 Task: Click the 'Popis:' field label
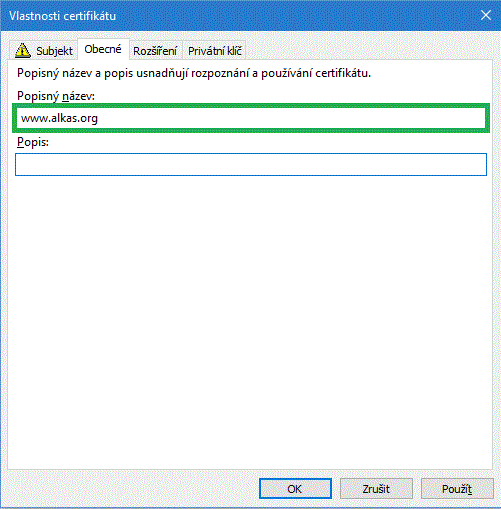[33, 142]
